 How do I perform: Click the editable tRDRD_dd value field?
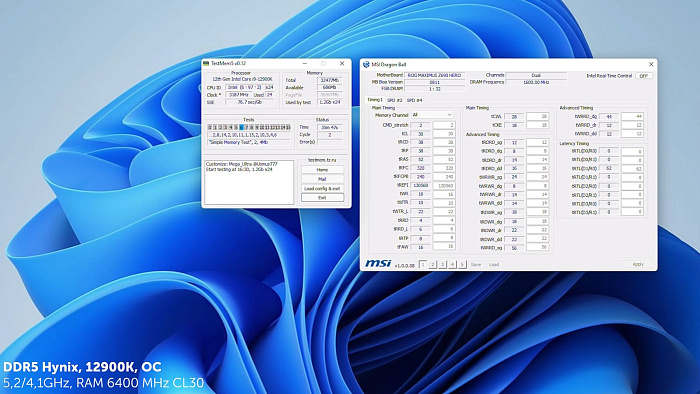(538, 168)
